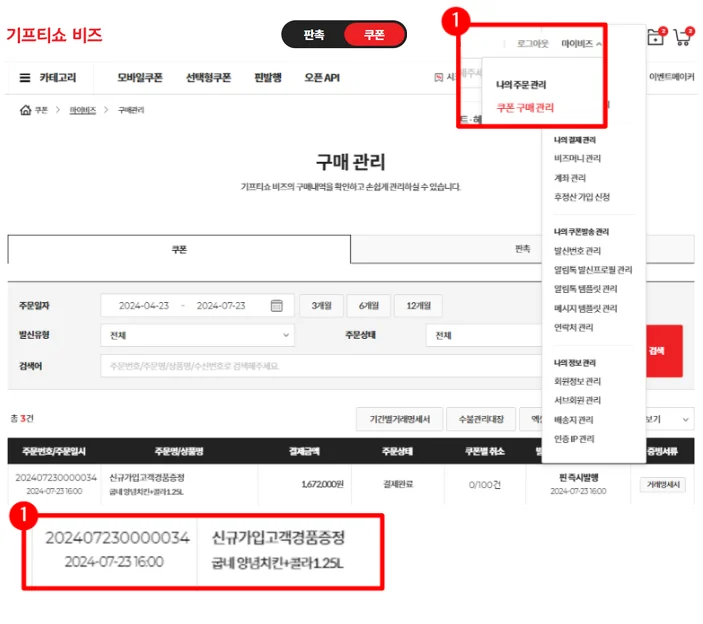The image size is (703, 624).
Task: Click the 기프티쇼 비즈 logo
Action: point(54,35)
